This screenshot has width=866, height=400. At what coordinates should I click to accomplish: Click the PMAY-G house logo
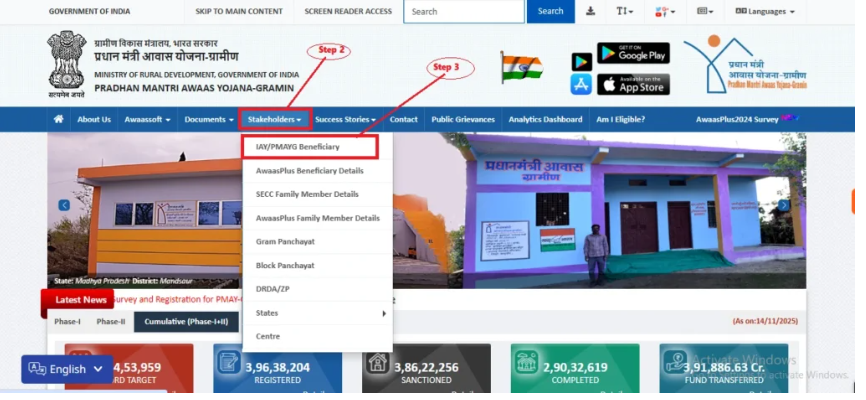743,62
